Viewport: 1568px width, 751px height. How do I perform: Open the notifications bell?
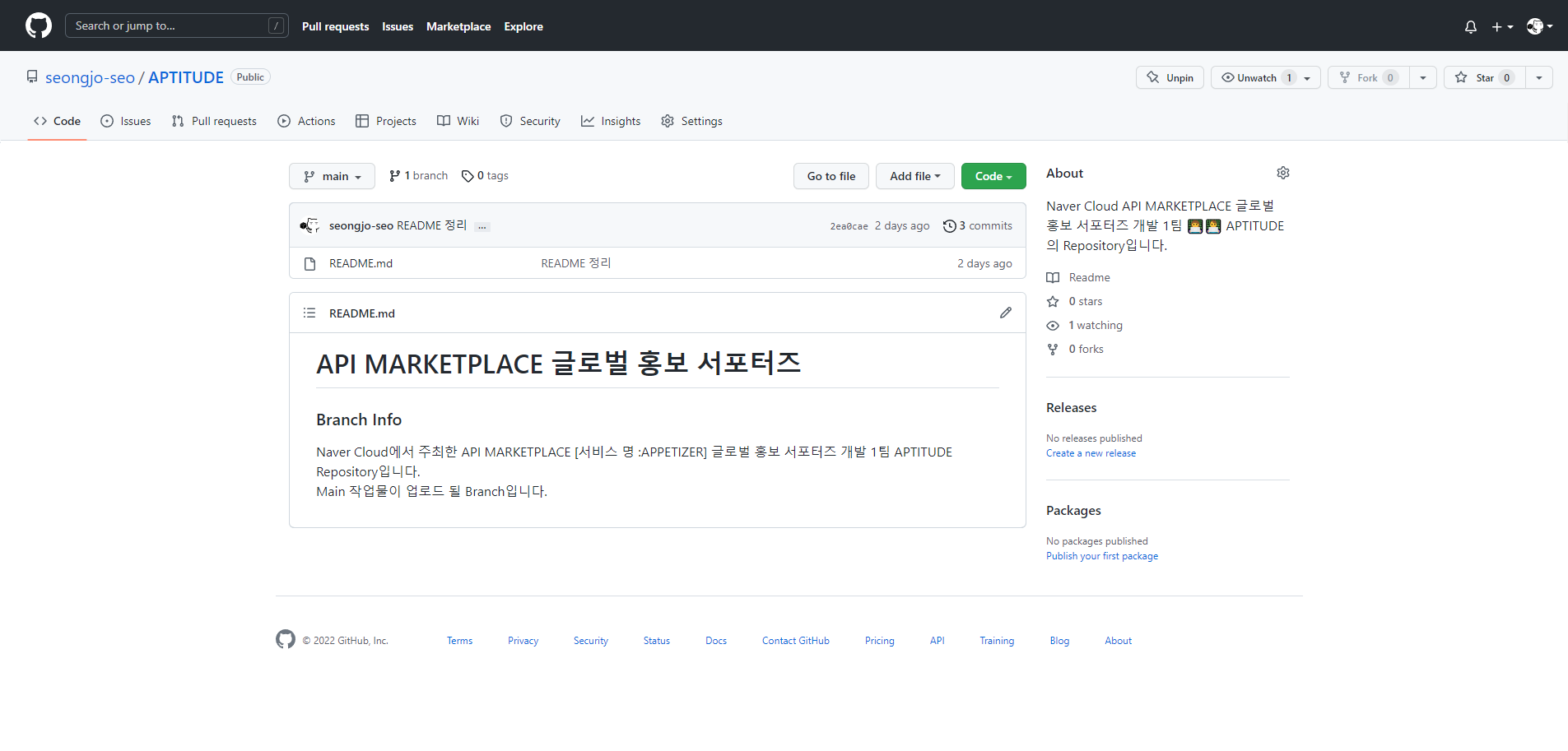pyautogui.click(x=1471, y=26)
